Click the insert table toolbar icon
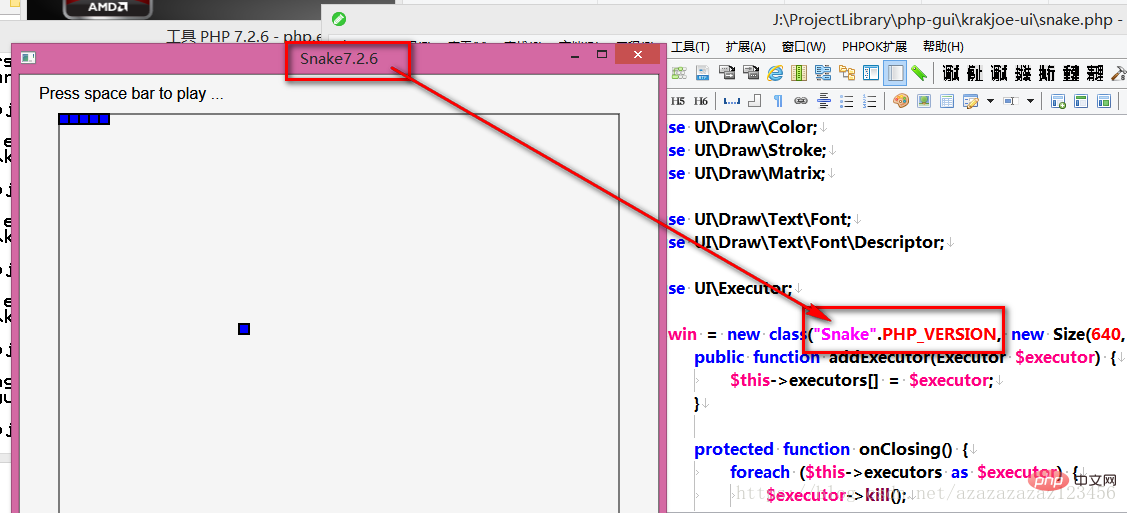This screenshot has height=513, width=1127. coord(946,101)
